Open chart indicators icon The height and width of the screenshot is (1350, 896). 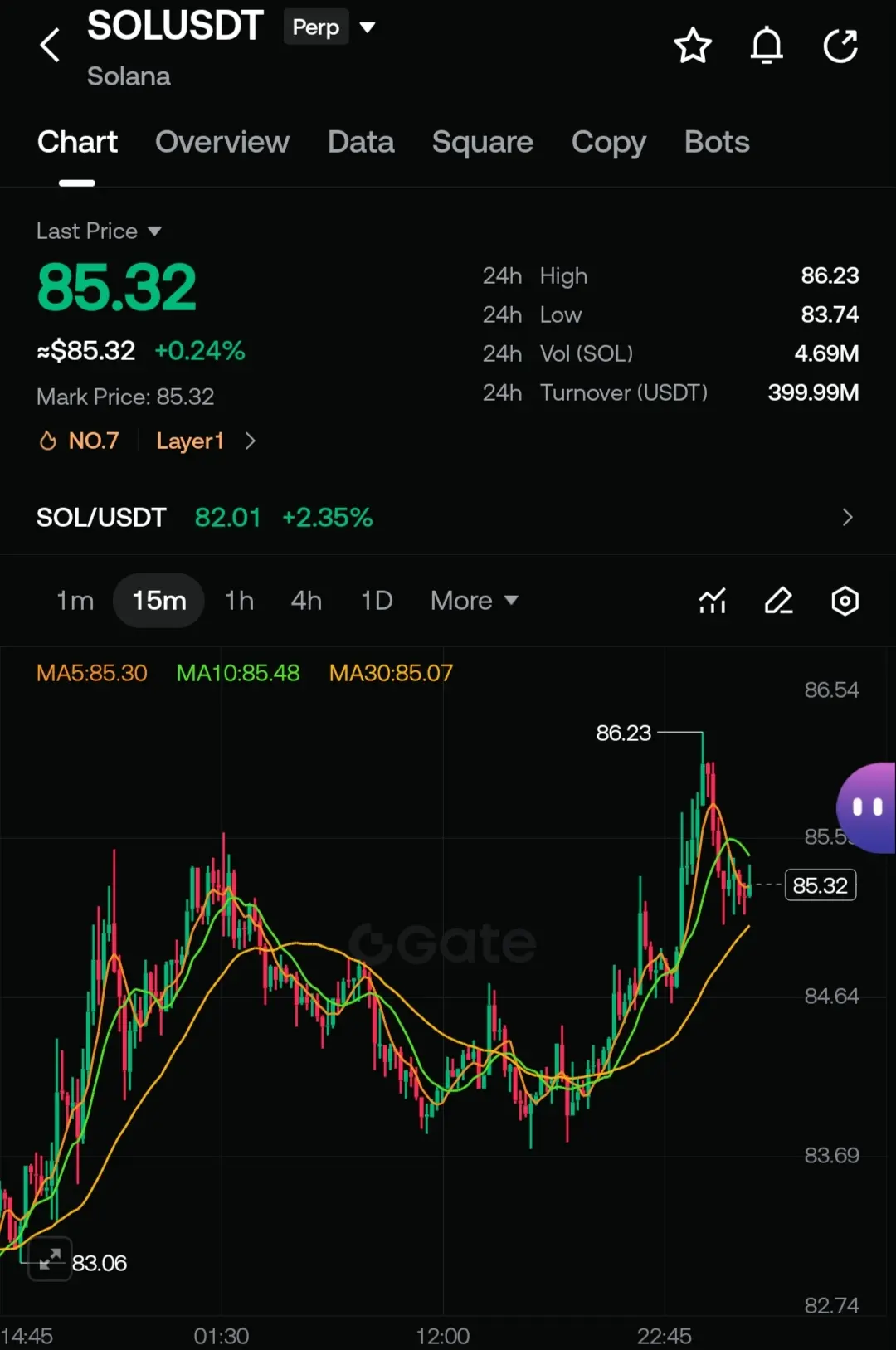click(x=713, y=601)
